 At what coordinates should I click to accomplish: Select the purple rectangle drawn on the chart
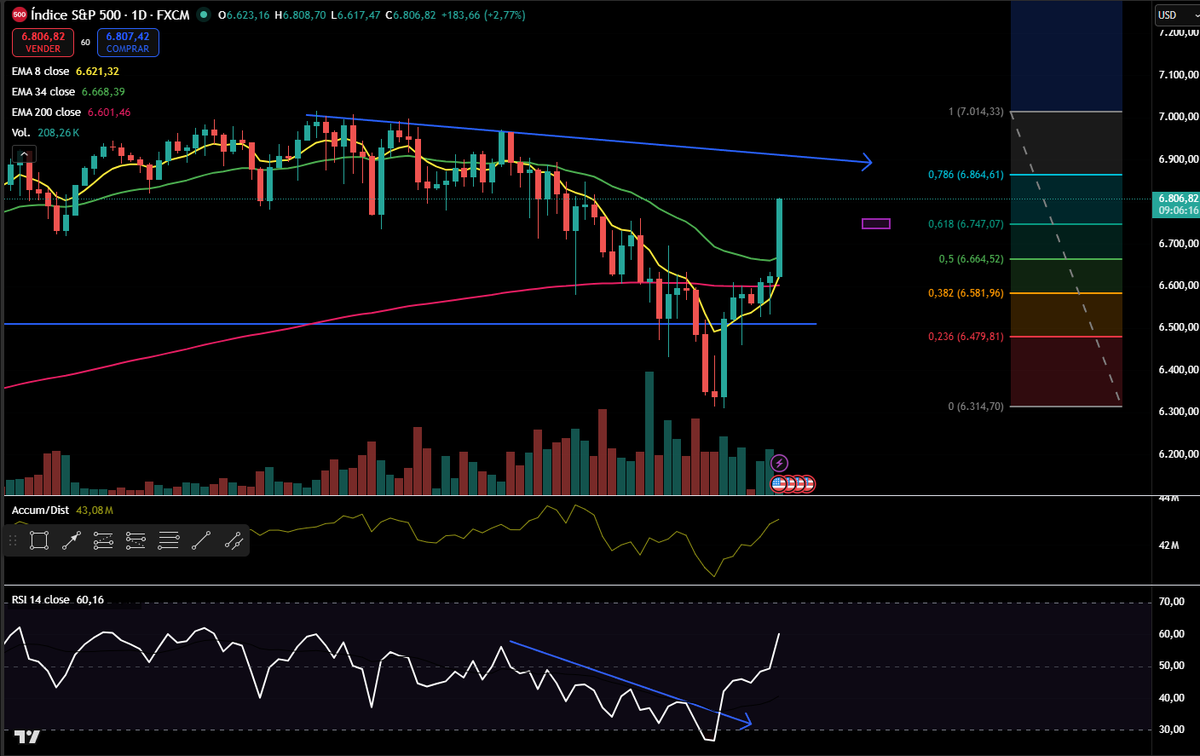[x=875, y=224]
